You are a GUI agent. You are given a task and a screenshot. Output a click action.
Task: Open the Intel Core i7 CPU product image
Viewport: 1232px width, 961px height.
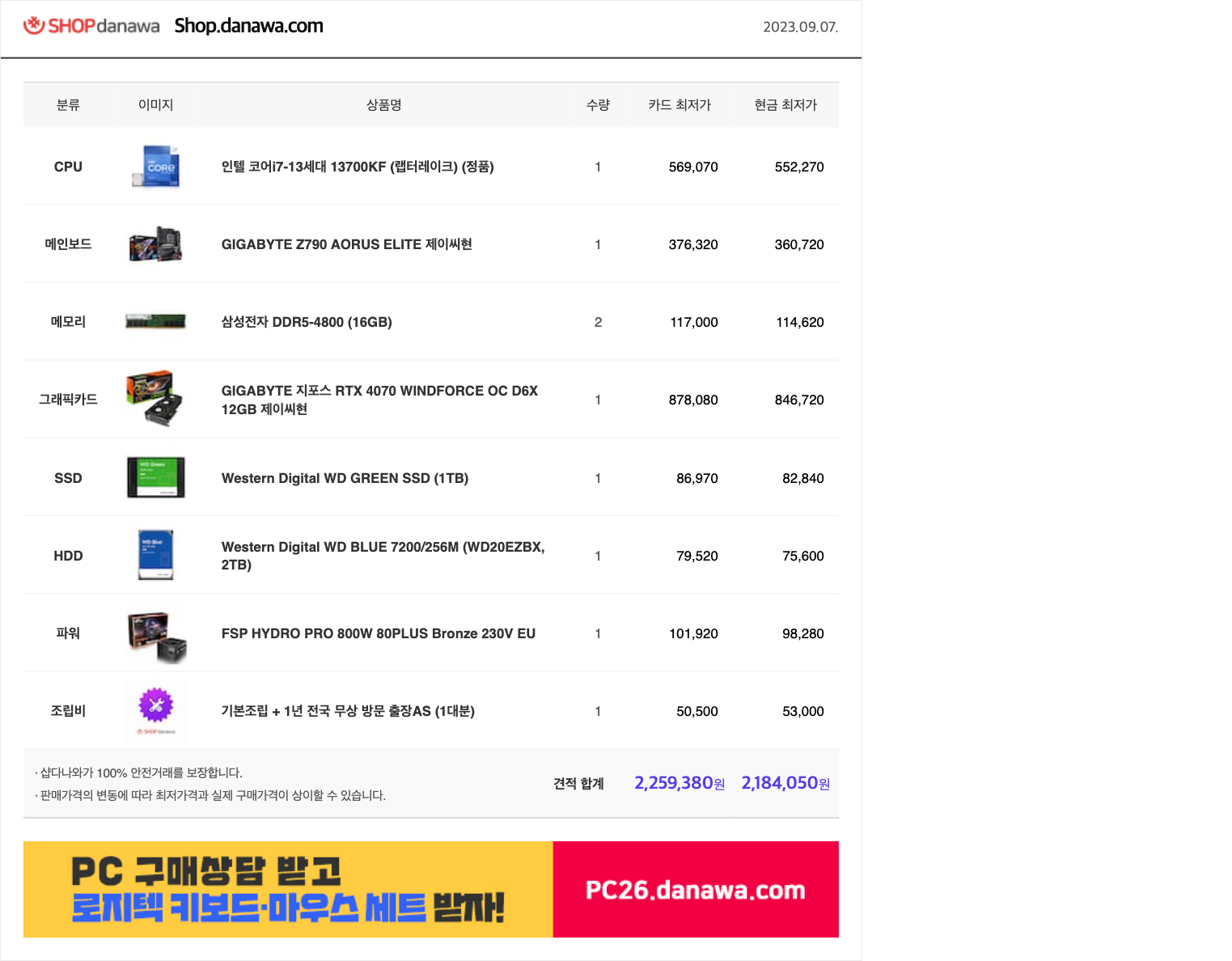(156, 167)
